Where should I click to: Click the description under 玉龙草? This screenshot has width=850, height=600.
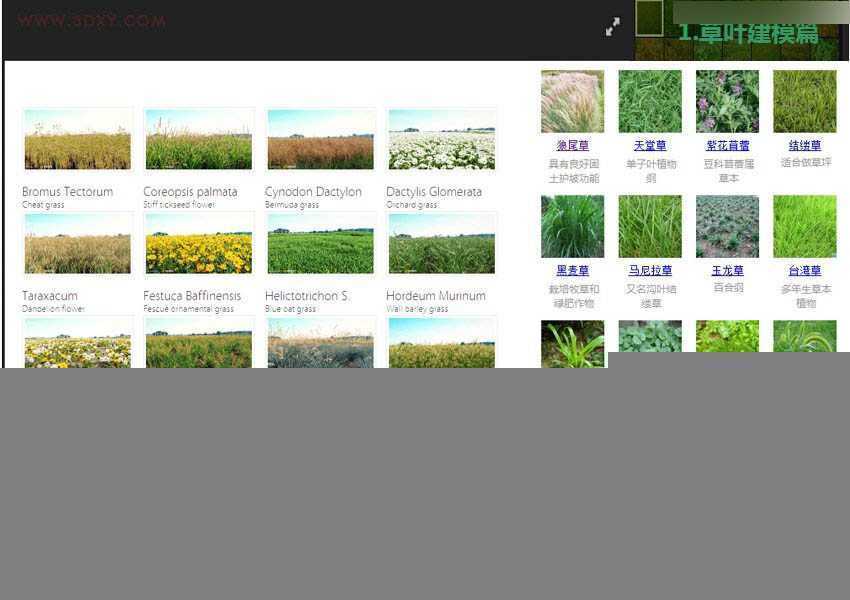728,288
